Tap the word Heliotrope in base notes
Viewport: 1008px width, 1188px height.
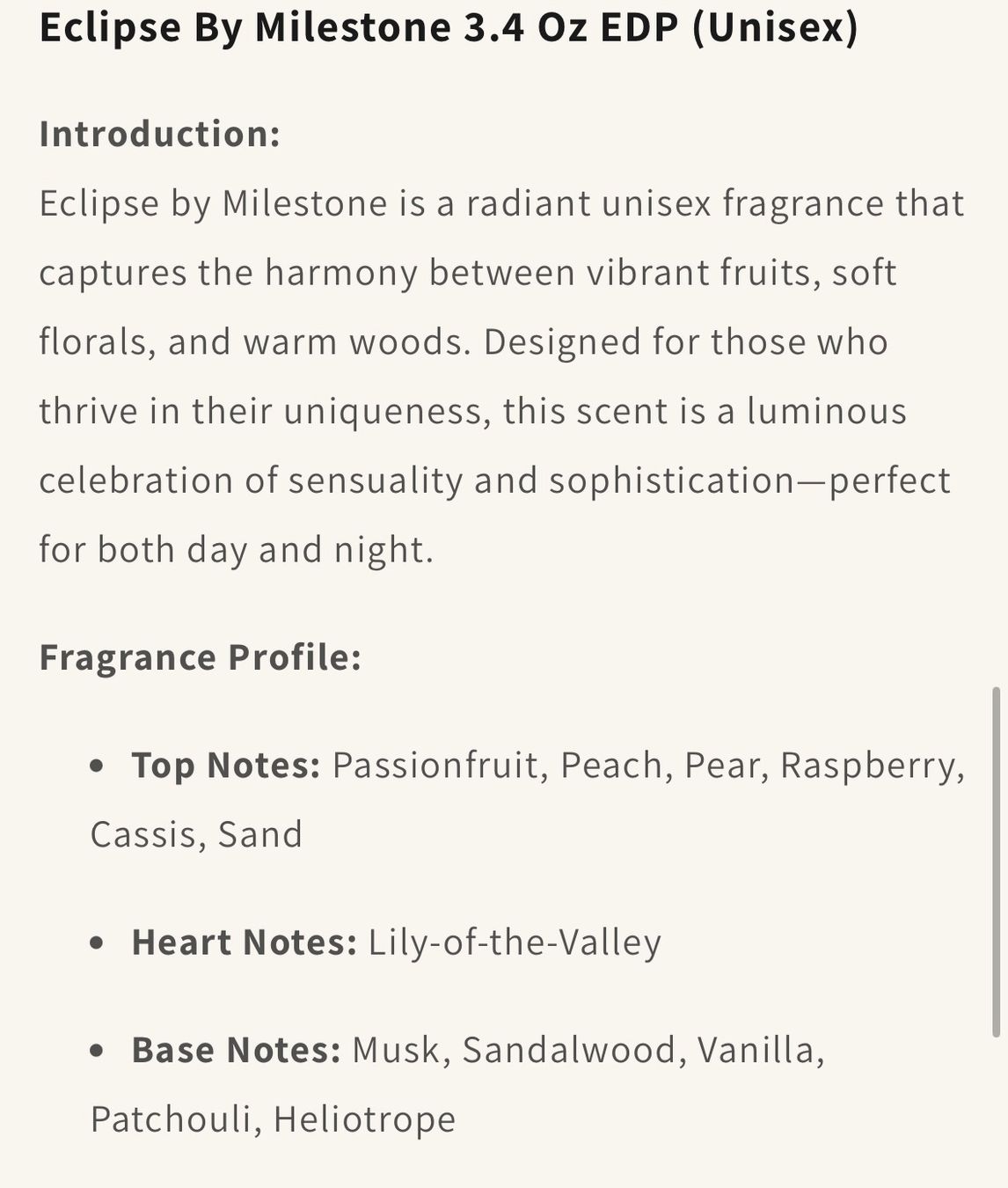pos(365,1120)
